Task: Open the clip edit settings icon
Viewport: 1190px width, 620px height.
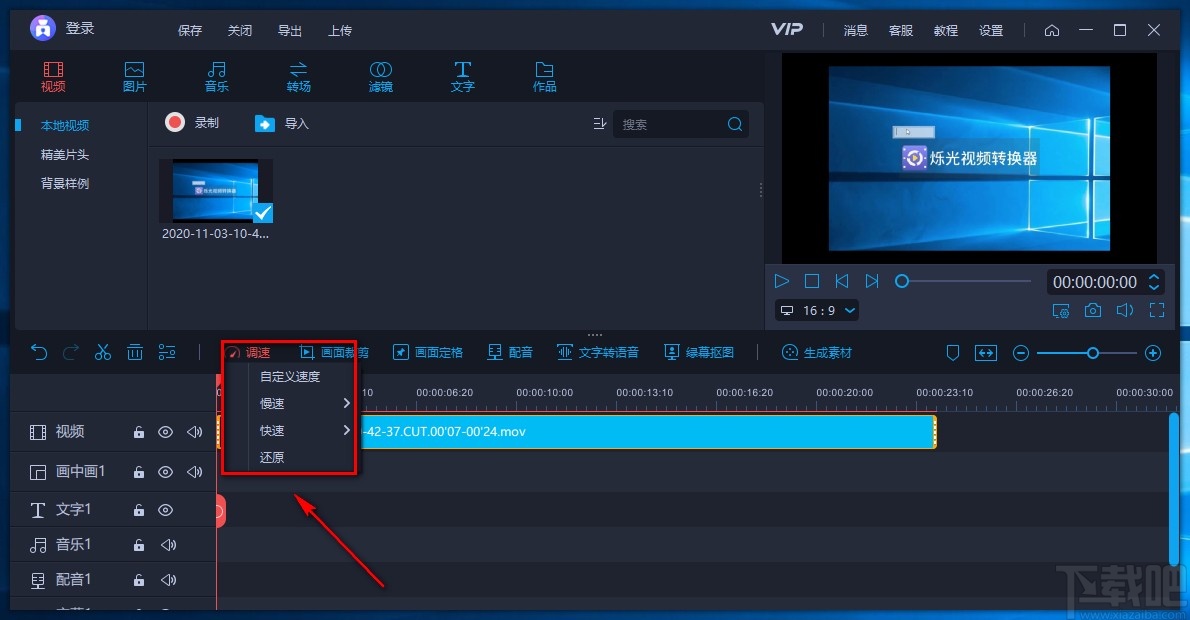Action: [167, 352]
